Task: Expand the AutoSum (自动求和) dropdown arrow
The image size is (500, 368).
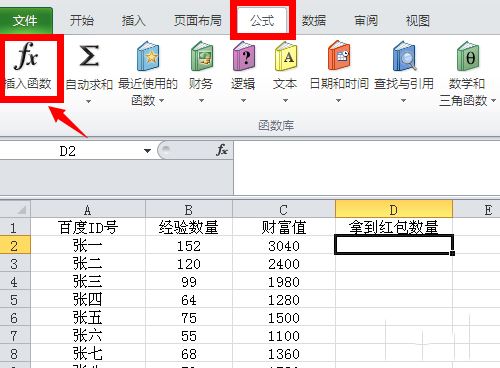Action: [88, 101]
